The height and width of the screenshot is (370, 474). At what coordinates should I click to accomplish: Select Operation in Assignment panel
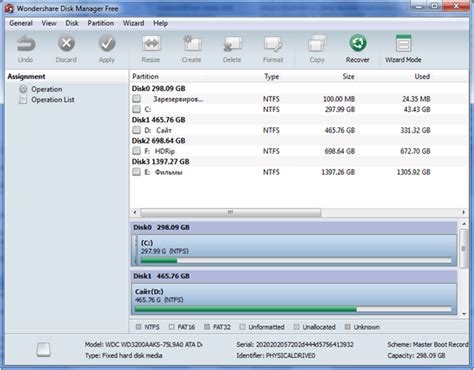click(47, 89)
